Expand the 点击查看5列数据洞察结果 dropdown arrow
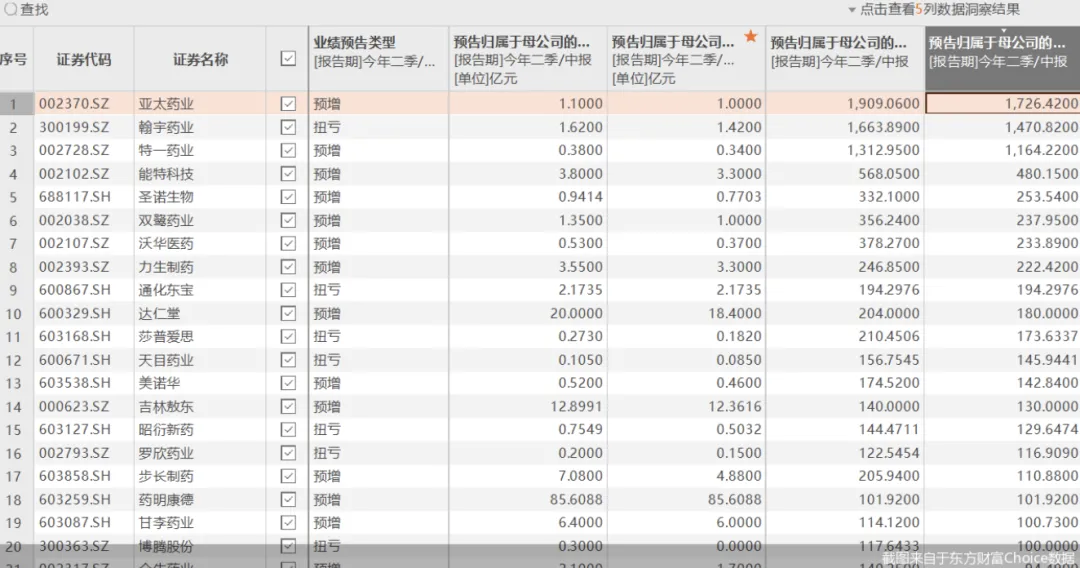The height and width of the screenshot is (568, 1080). (x=852, y=10)
